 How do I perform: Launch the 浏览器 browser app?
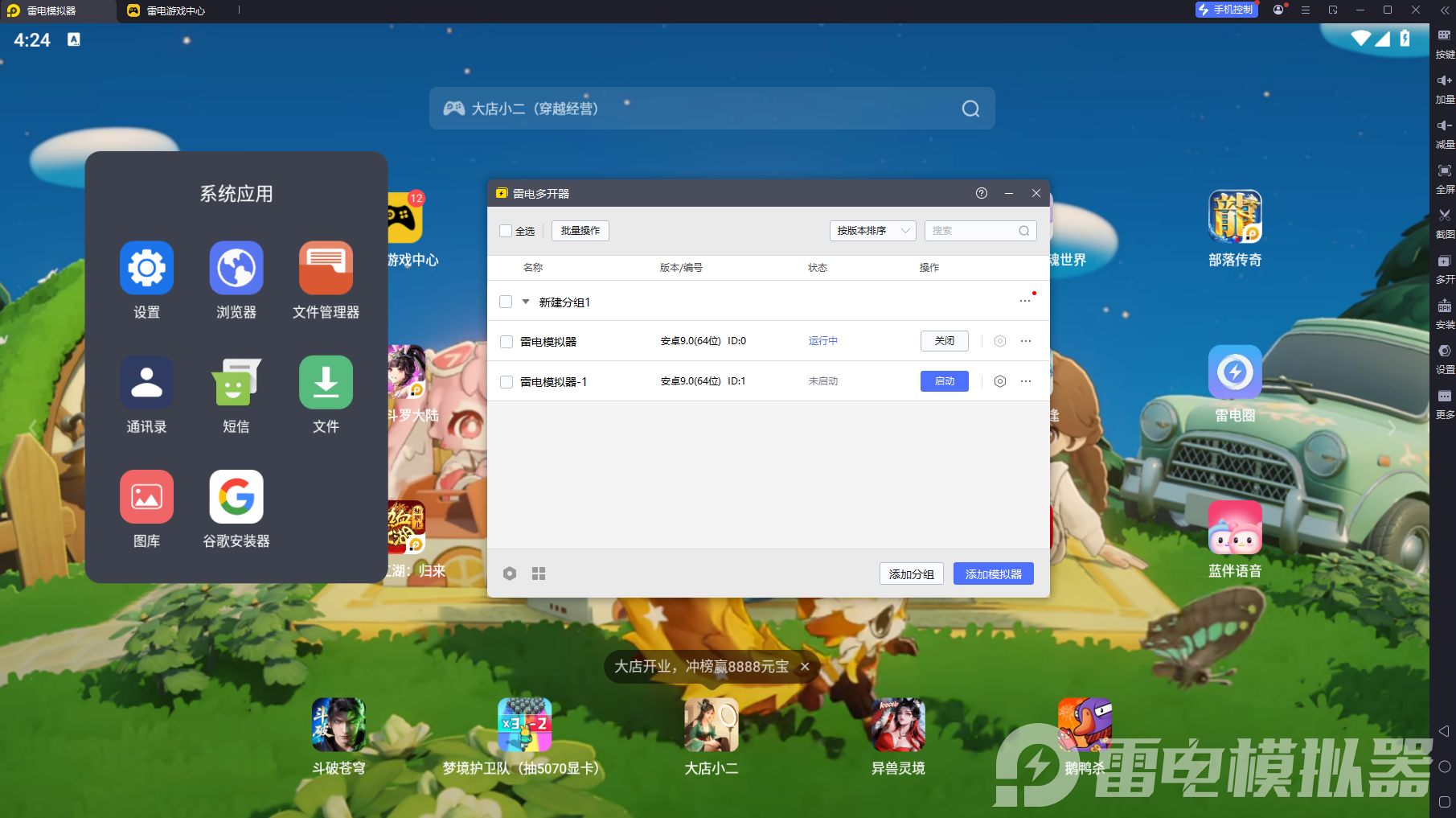[236, 268]
